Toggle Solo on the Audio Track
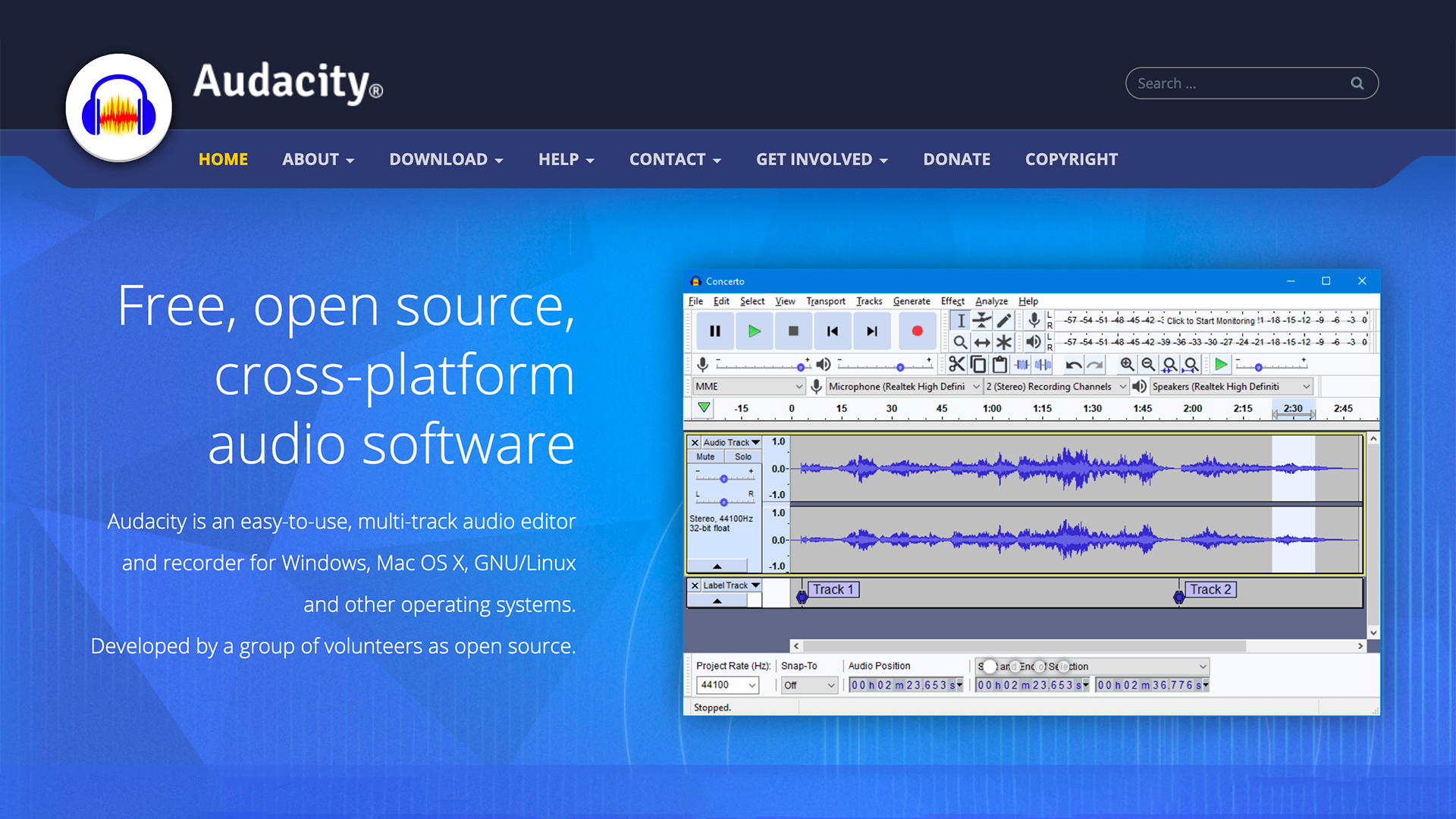 coord(742,457)
